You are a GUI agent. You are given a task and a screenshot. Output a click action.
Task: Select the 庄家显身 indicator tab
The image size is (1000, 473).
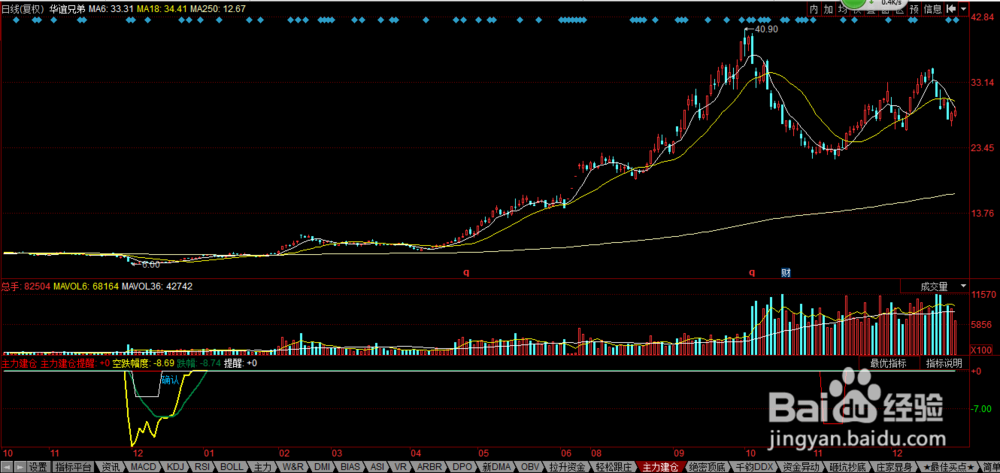pos(893,467)
